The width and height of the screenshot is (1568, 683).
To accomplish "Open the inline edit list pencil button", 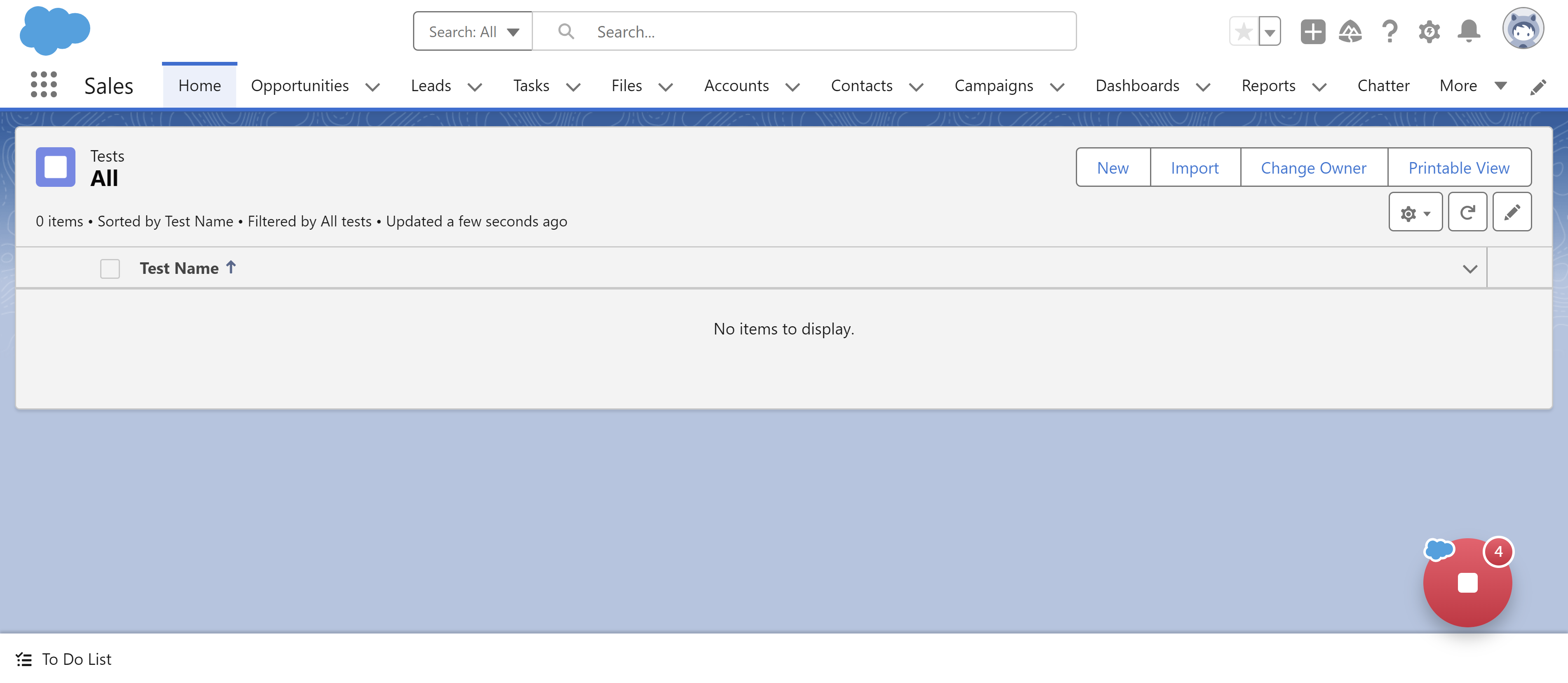I will (x=1512, y=212).
